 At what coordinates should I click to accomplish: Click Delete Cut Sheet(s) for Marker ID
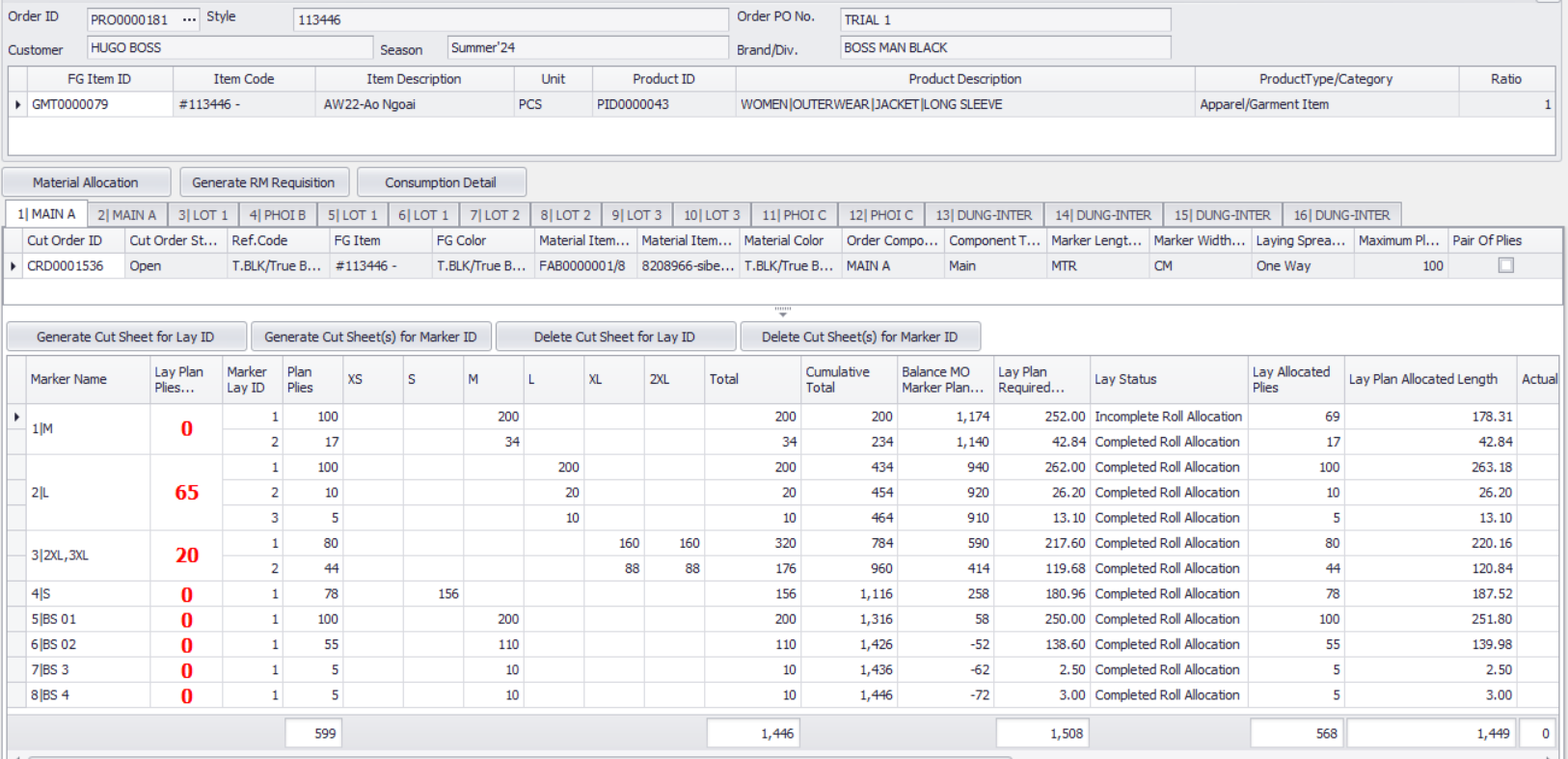pyautogui.click(x=859, y=337)
